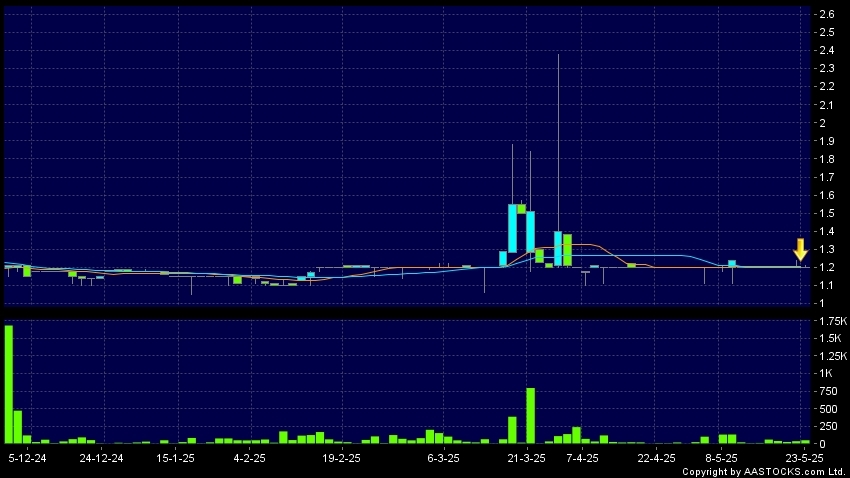Select the 1.4 price axis label
This screenshot has width=850, height=478.
[x=827, y=231]
